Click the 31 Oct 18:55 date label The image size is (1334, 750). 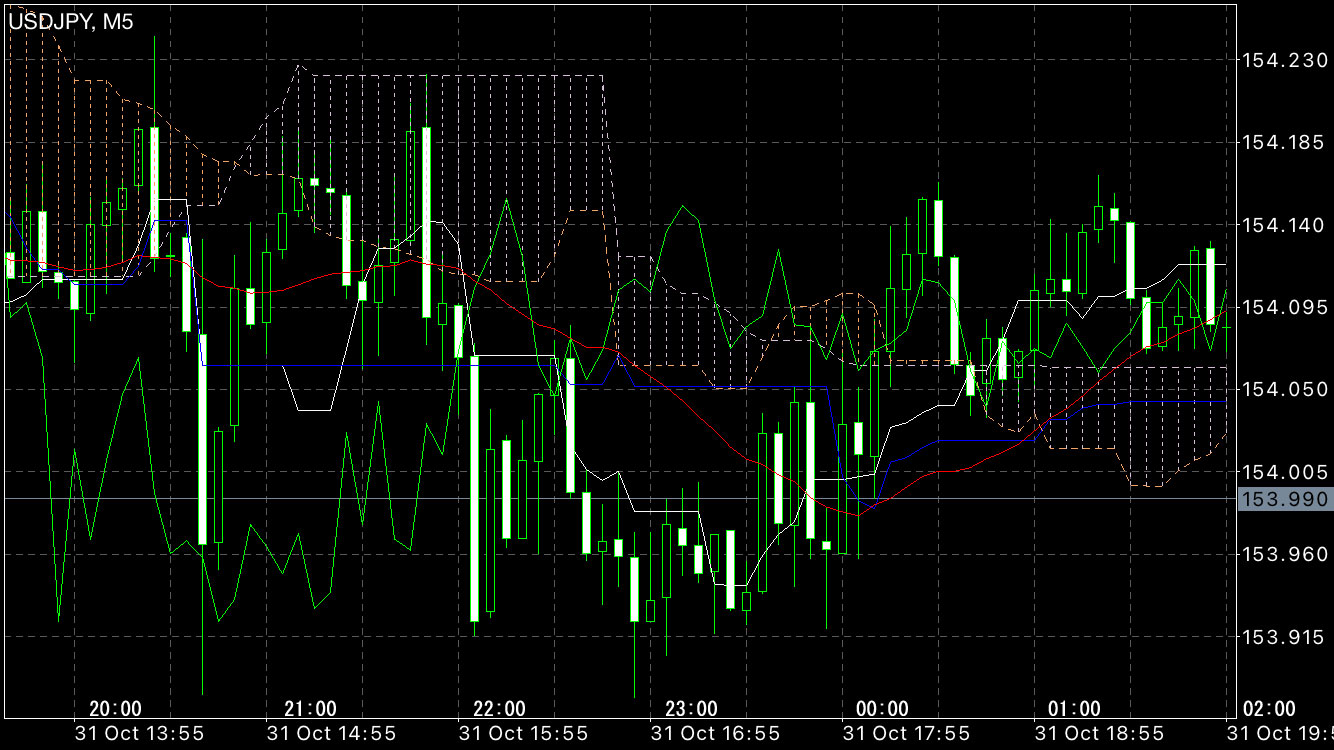click(x=1098, y=734)
